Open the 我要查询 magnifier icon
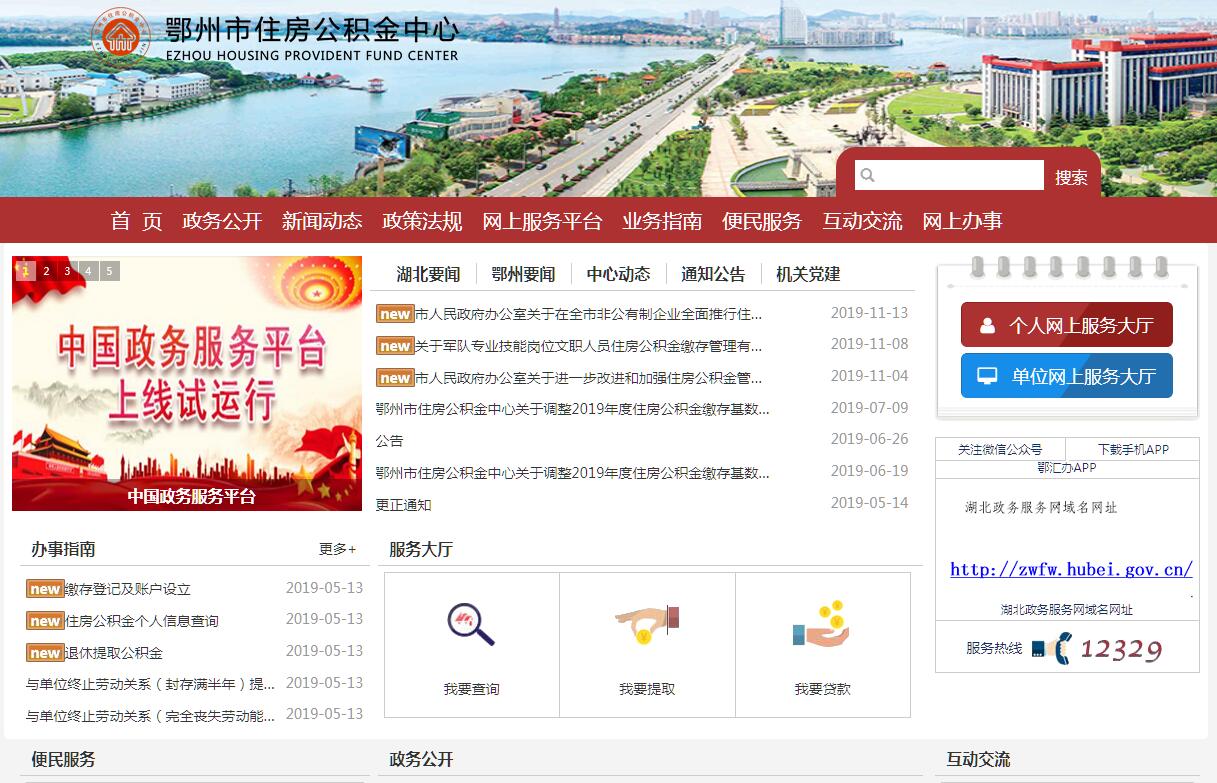This screenshot has width=1217, height=783. (x=471, y=625)
